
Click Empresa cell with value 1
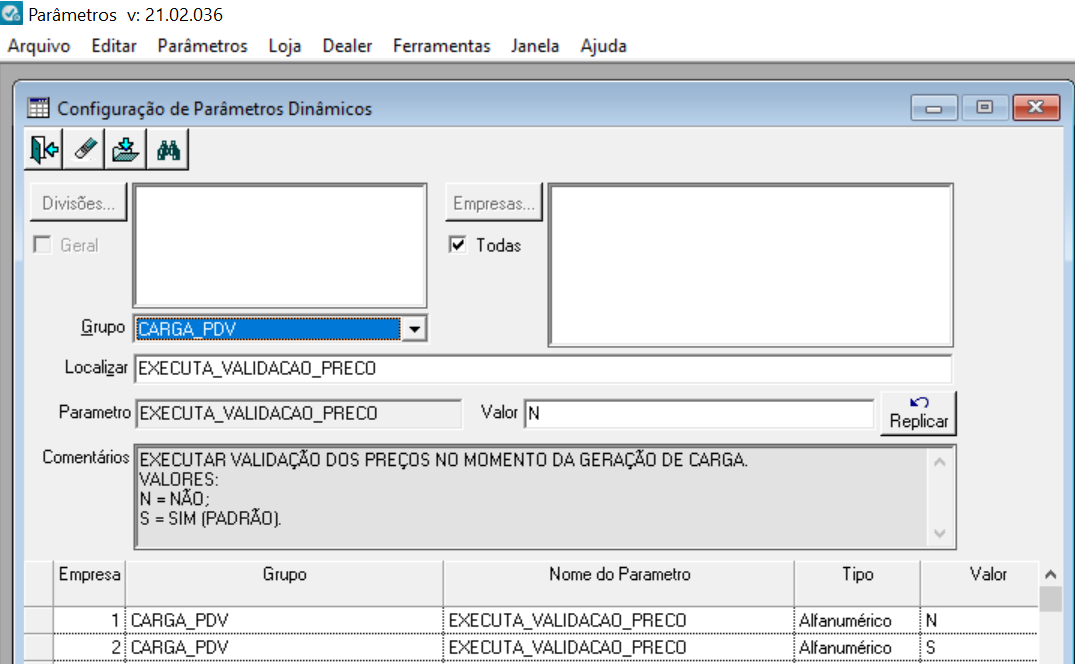click(89, 620)
